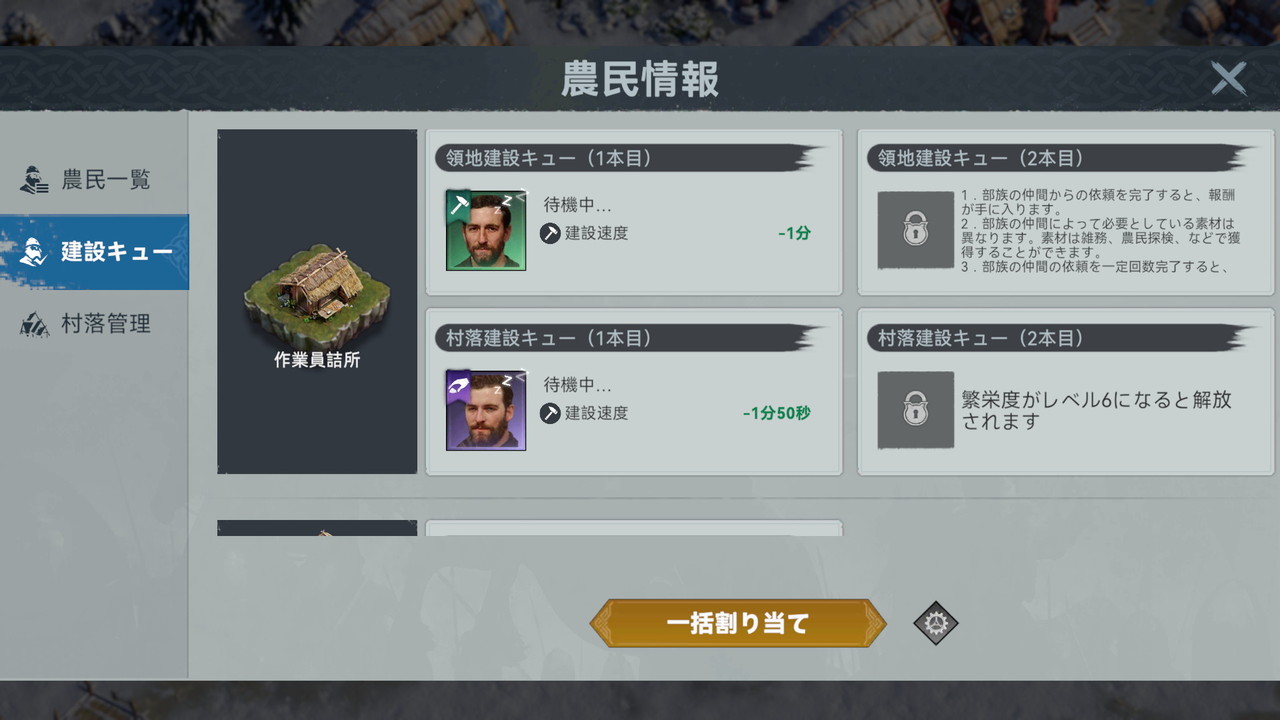The height and width of the screenshot is (720, 1280).
Task: Select the 建設キュー tab
Action: coord(94,252)
